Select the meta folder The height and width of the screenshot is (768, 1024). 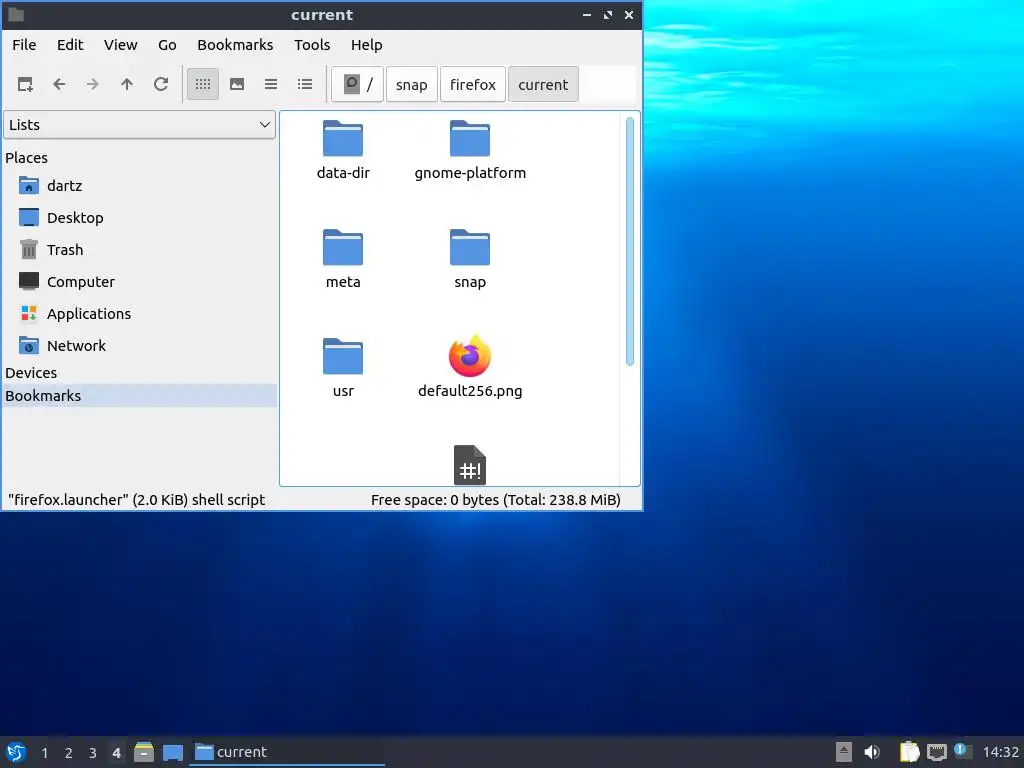[343, 259]
